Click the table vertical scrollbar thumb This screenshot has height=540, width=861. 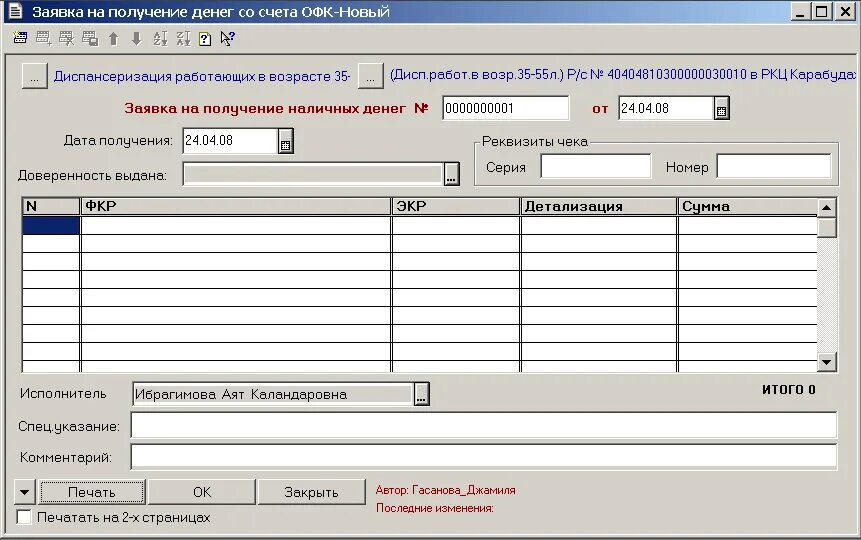[x=826, y=227]
